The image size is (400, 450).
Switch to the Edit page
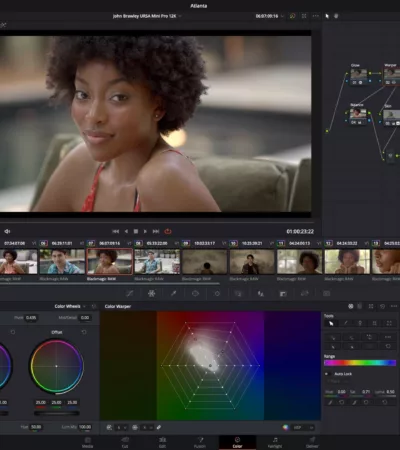point(162,442)
